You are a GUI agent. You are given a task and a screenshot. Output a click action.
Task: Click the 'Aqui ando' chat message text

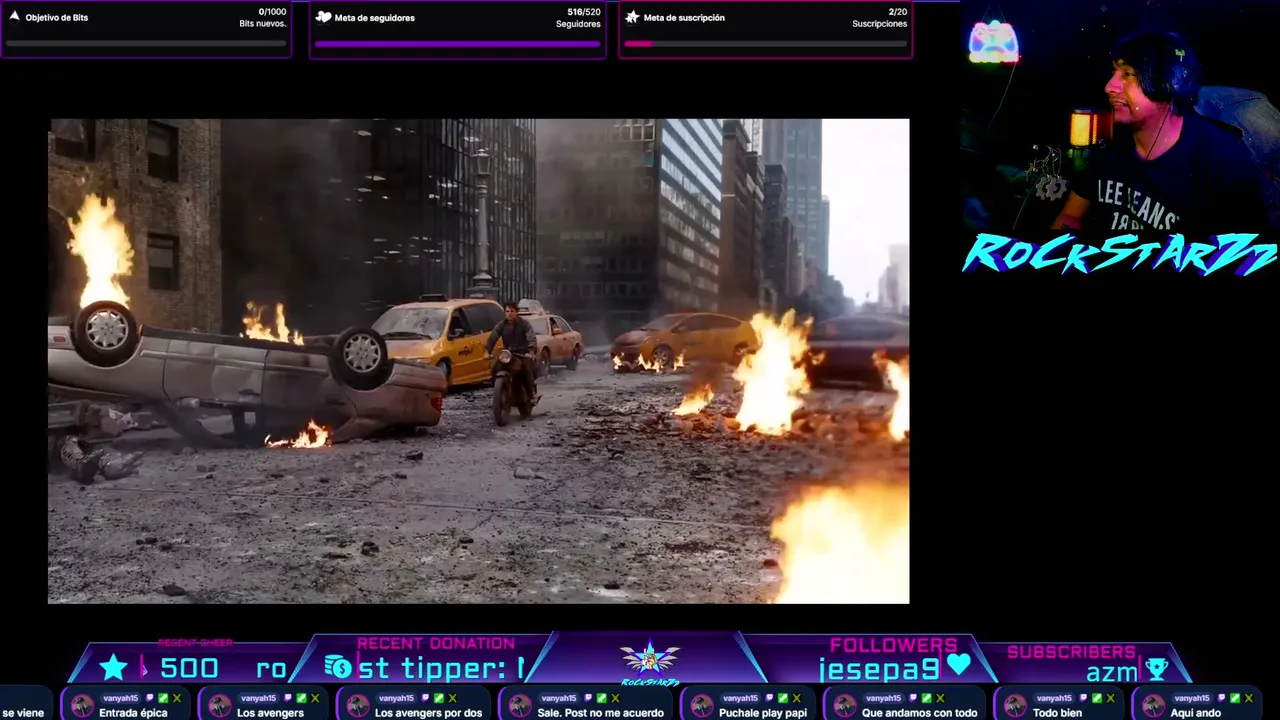(1195, 713)
